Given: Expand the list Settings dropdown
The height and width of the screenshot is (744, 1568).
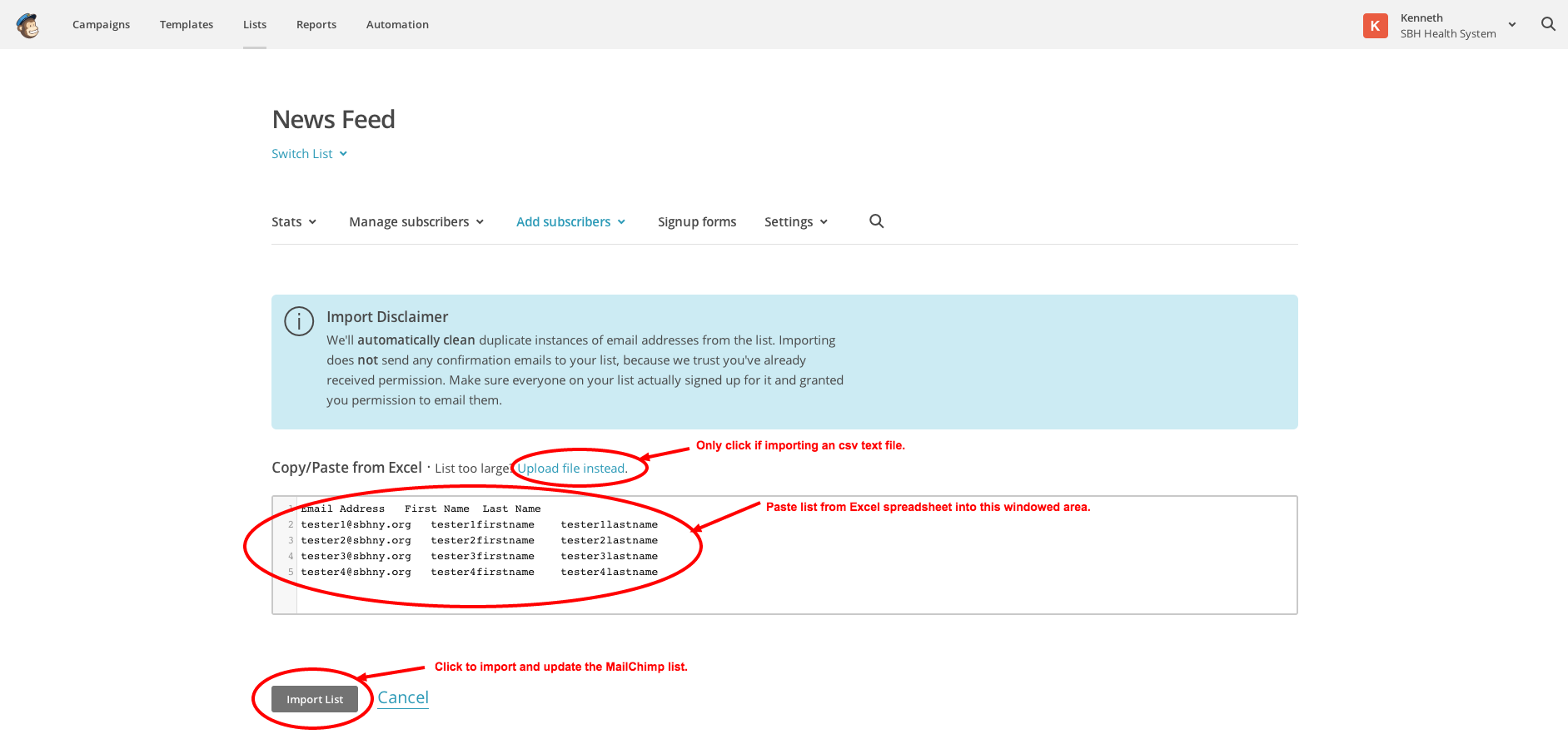Looking at the screenshot, I should 795,222.
